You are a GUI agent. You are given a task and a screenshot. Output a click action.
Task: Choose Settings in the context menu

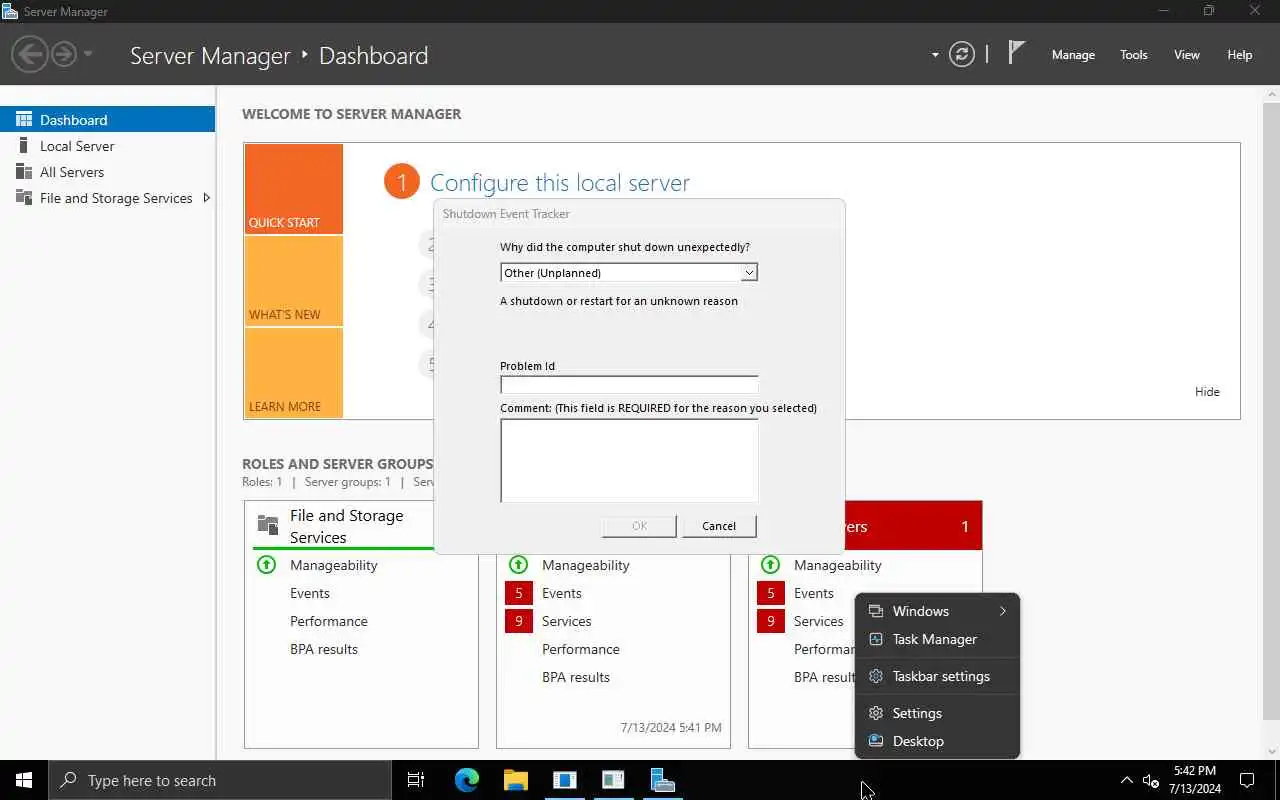pos(937,713)
